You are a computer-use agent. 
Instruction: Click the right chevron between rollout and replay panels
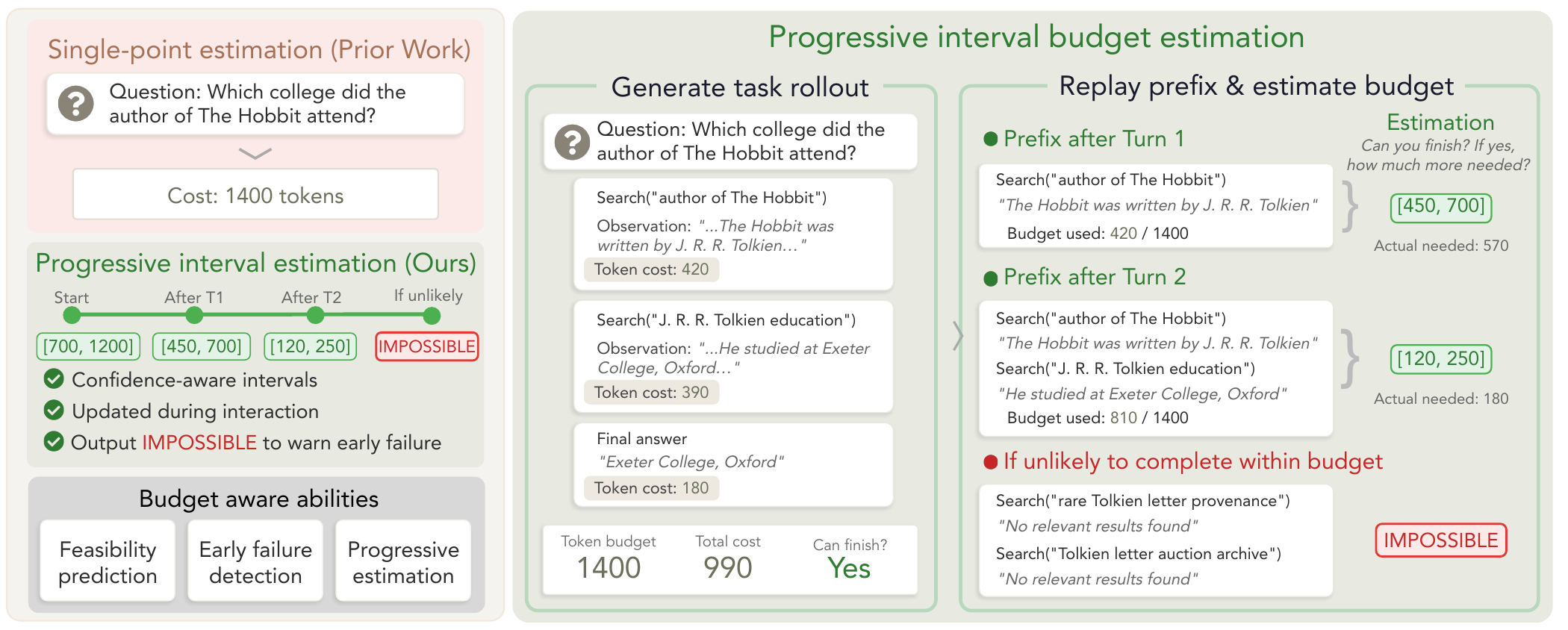pyautogui.click(x=958, y=335)
